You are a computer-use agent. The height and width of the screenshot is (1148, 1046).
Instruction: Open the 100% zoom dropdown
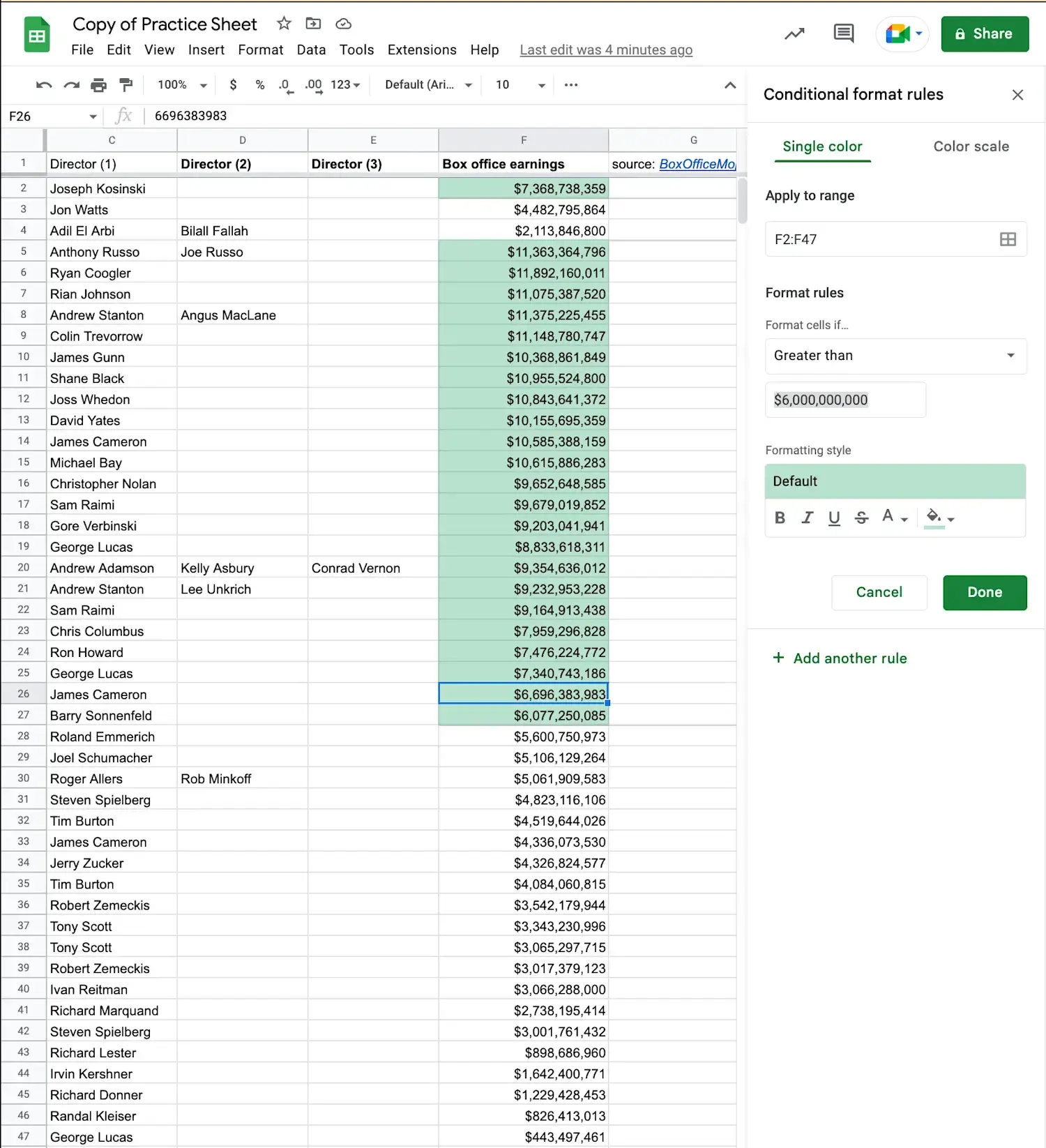pos(183,84)
